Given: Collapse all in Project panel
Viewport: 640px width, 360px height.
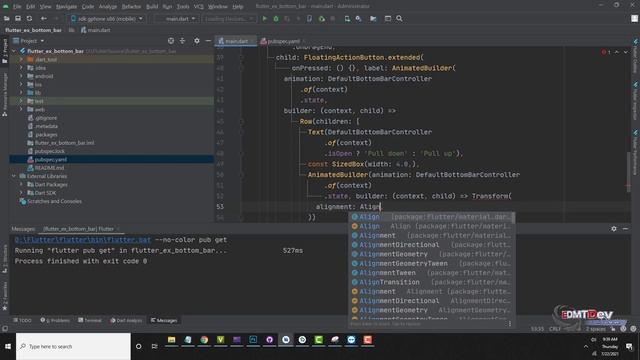Looking at the screenshot, I should [x=182, y=41].
